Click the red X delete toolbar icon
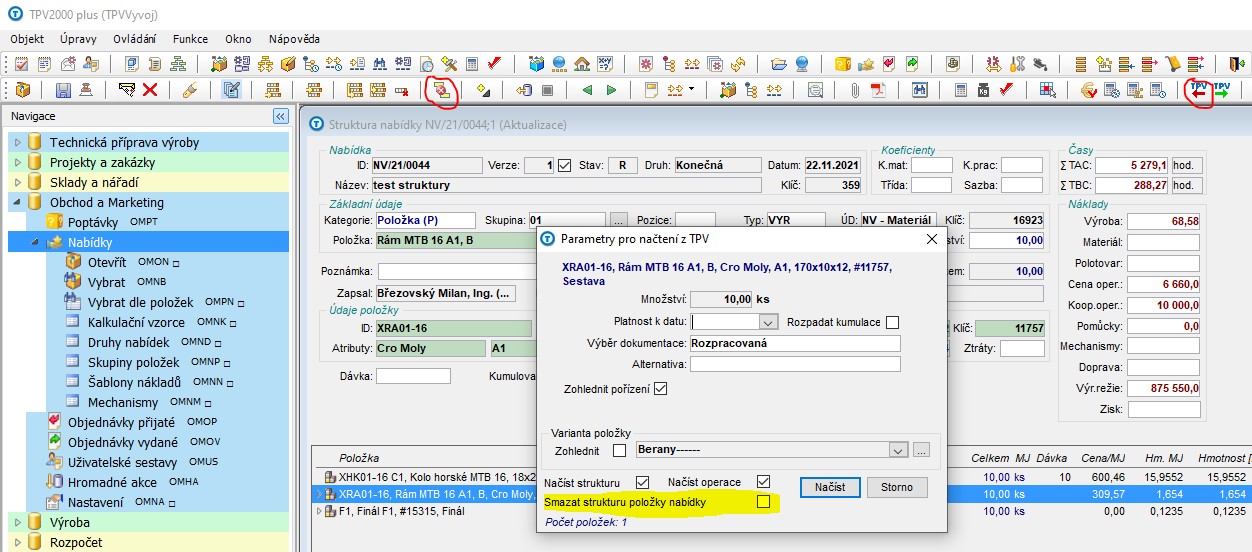The image size is (1252, 552). pos(150,90)
